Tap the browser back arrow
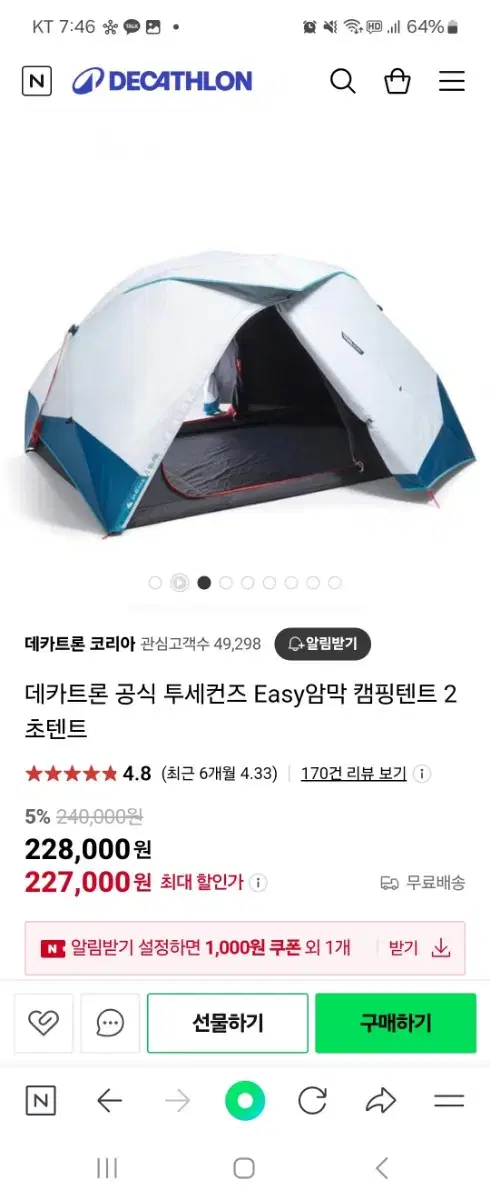490x1200 pixels. click(109, 1101)
